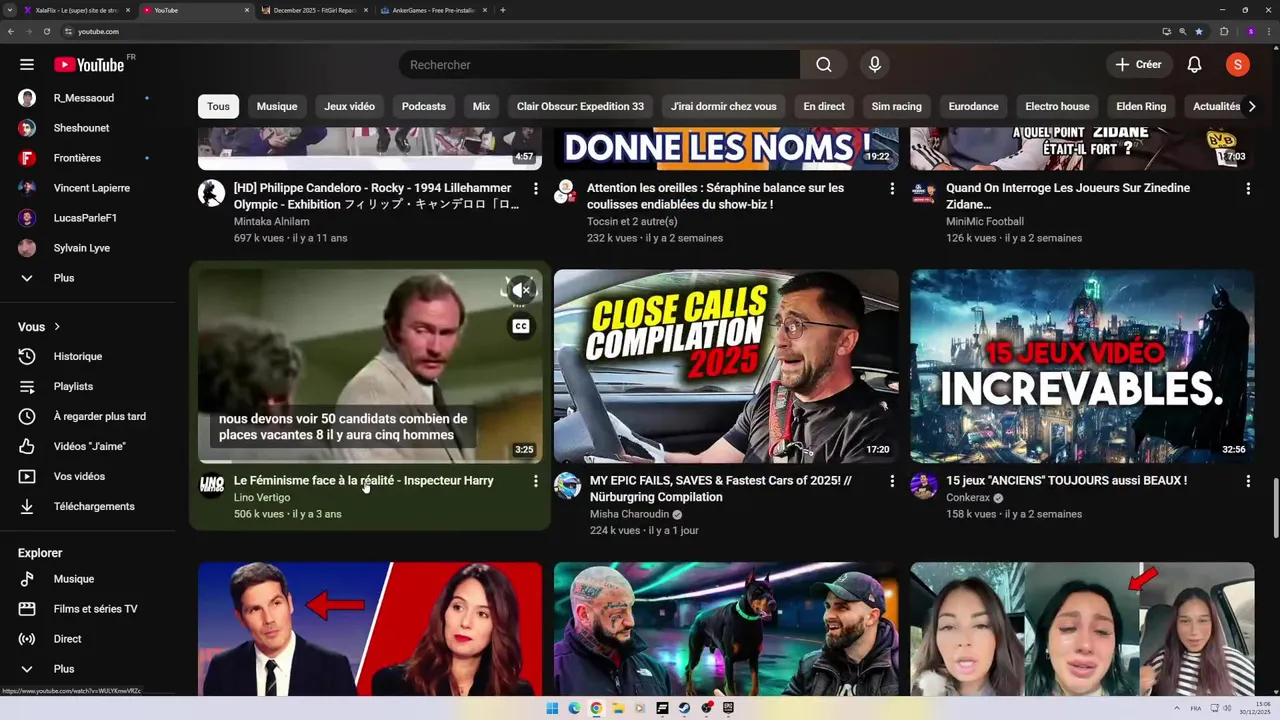The image size is (1280, 720).
Task: Open the Lino Vertigo channel avatar
Action: pos(212,486)
